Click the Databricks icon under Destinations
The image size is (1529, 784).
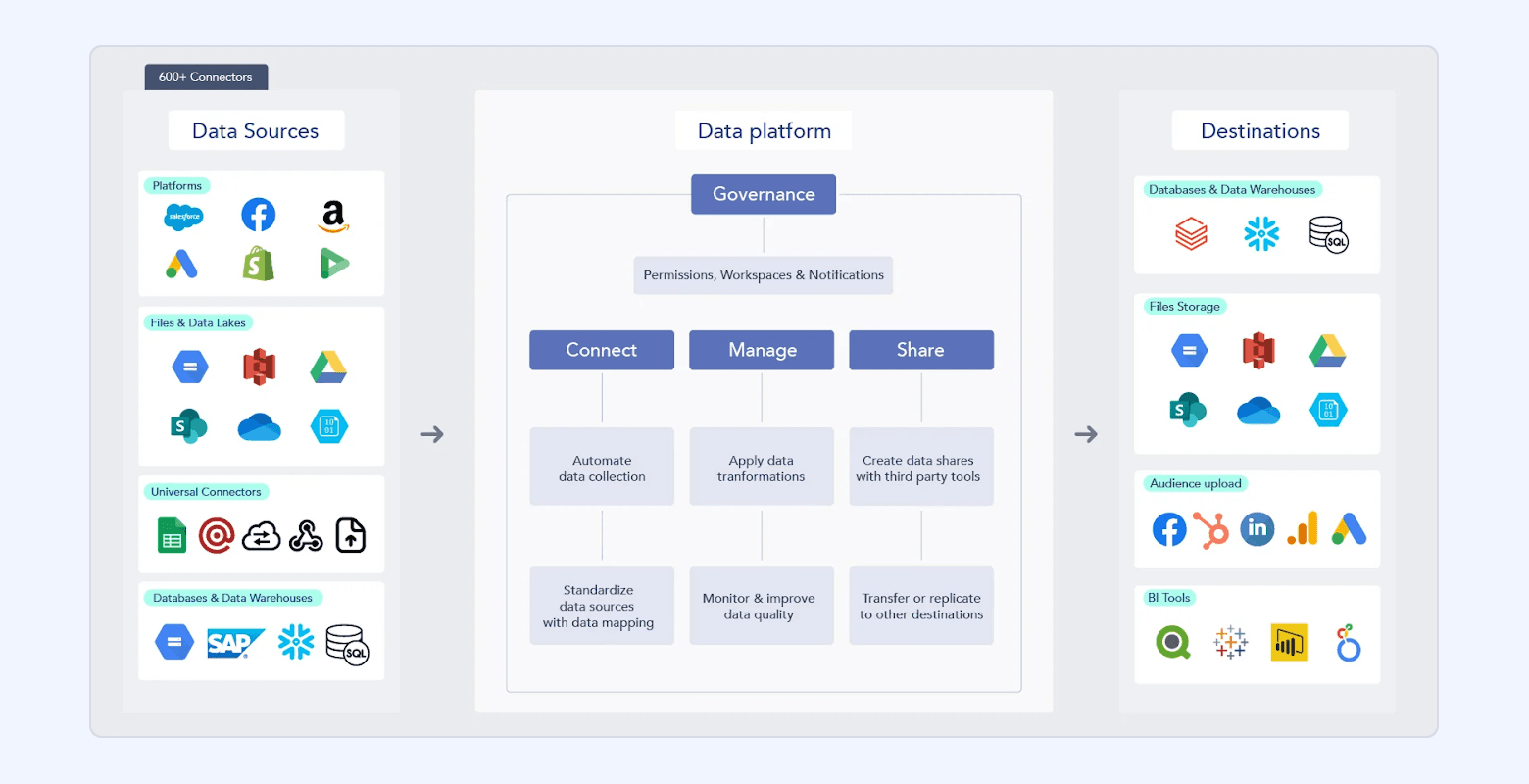1190,233
